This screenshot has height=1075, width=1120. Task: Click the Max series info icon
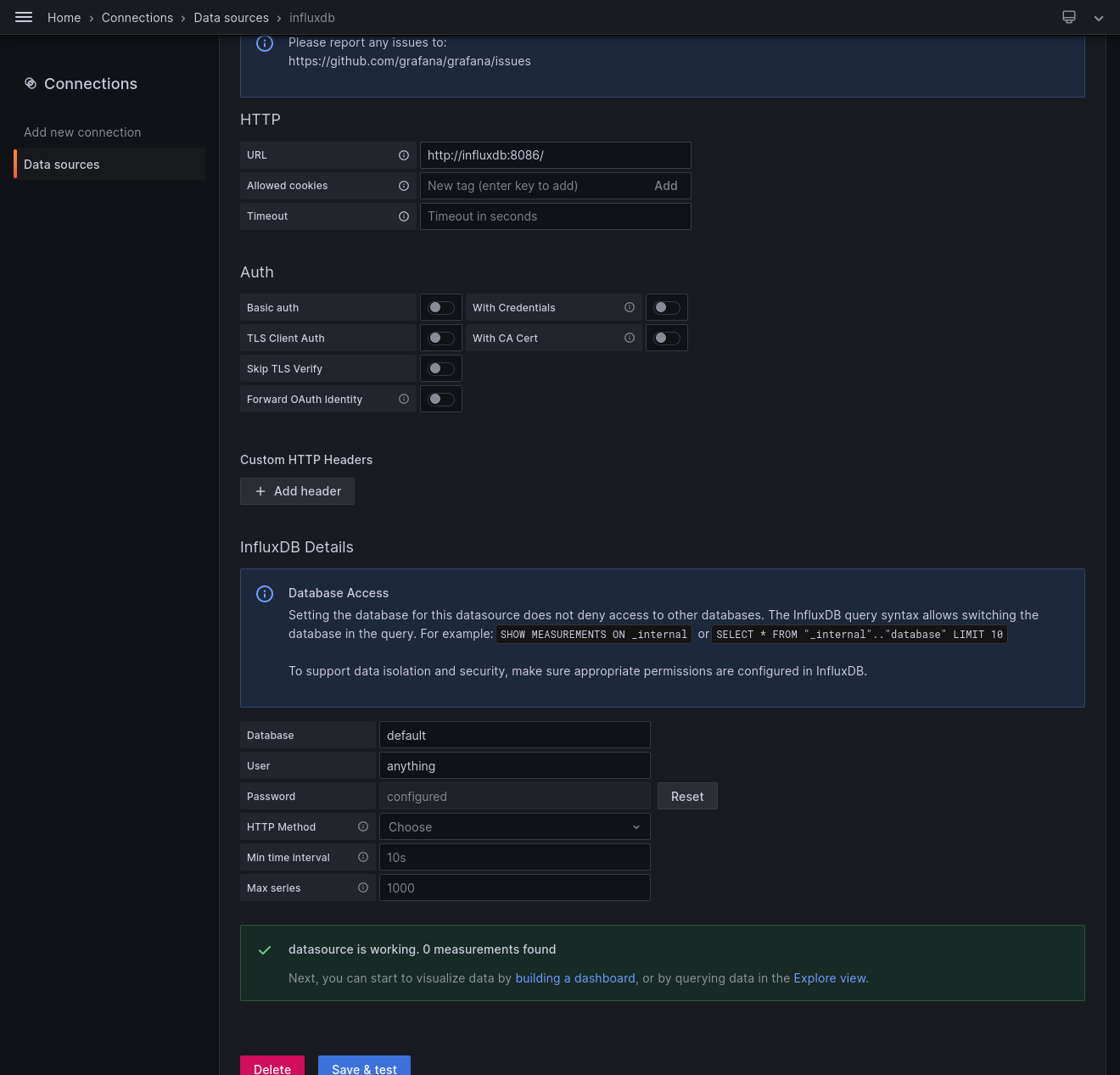[x=363, y=887]
